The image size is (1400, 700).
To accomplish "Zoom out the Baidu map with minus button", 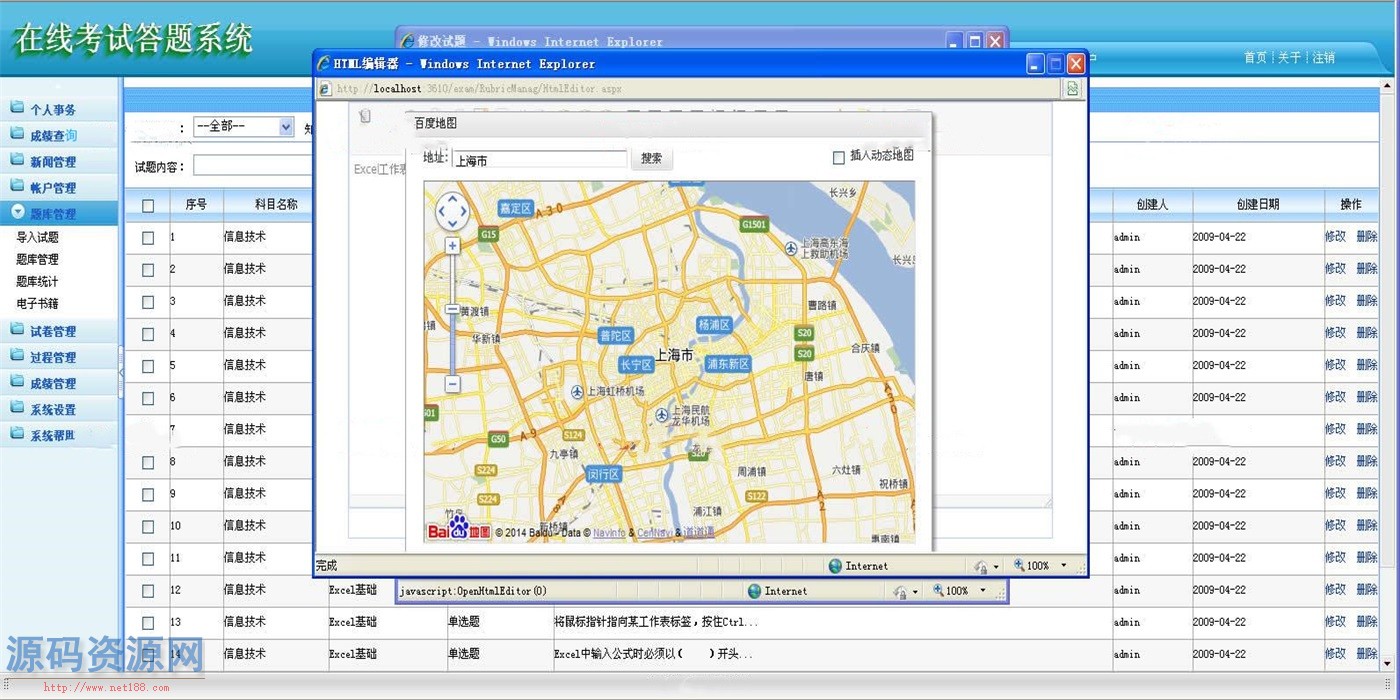I will [452, 384].
